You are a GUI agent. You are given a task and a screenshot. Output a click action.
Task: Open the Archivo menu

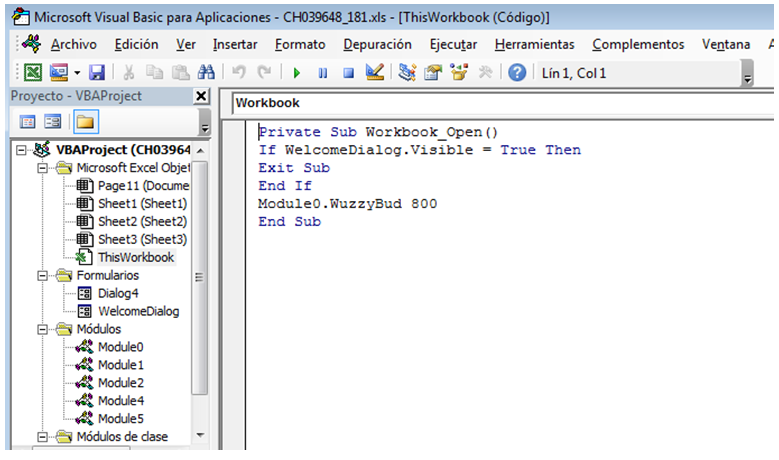coord(74,44)
